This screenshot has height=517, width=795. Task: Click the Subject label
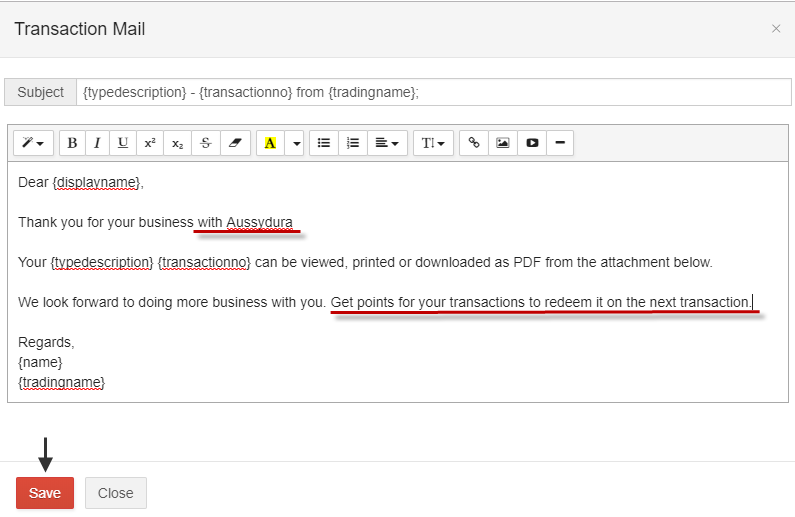[41, 92]
